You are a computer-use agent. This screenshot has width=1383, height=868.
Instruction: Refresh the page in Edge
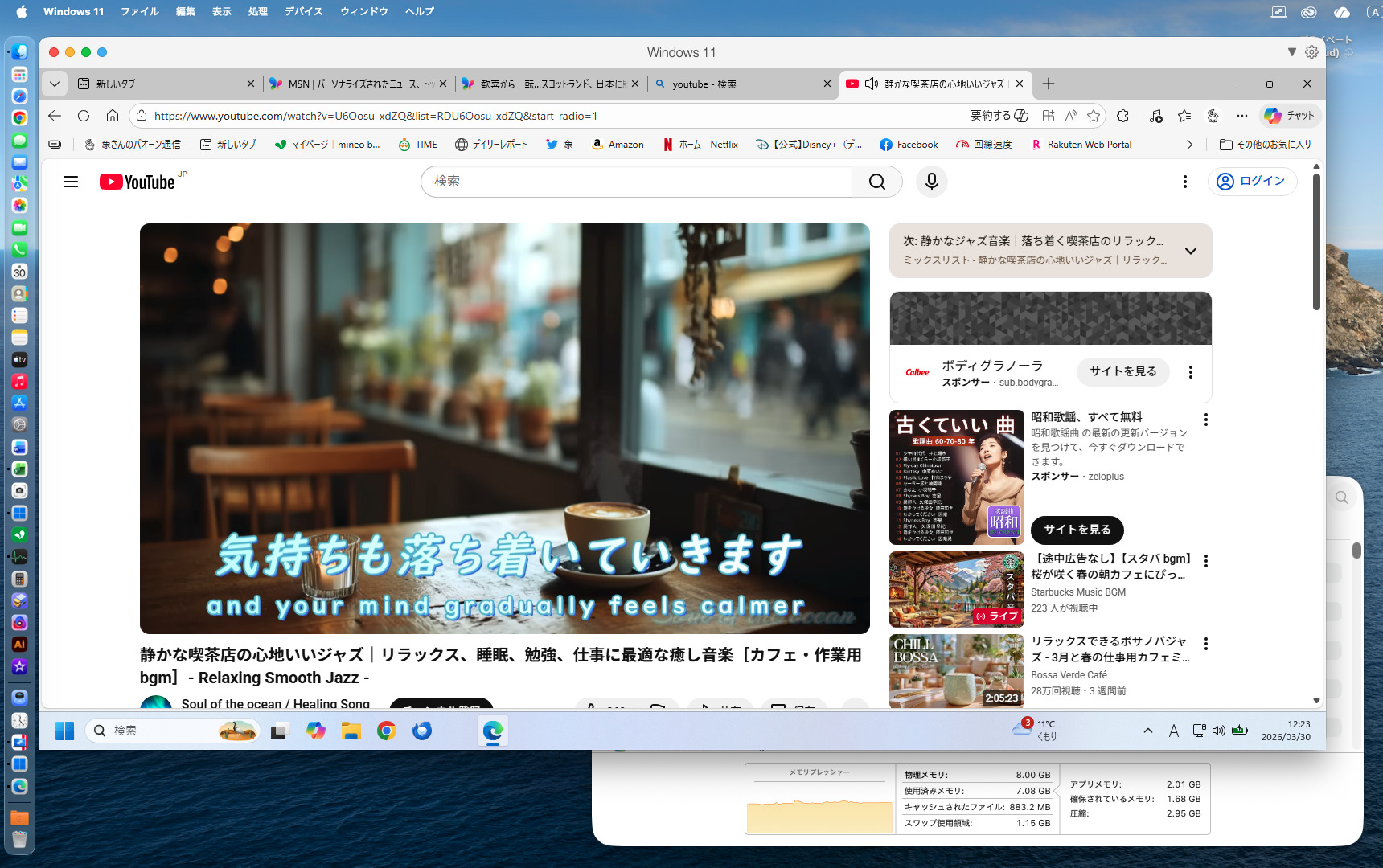pyautogui.click(x=84, y=116)
